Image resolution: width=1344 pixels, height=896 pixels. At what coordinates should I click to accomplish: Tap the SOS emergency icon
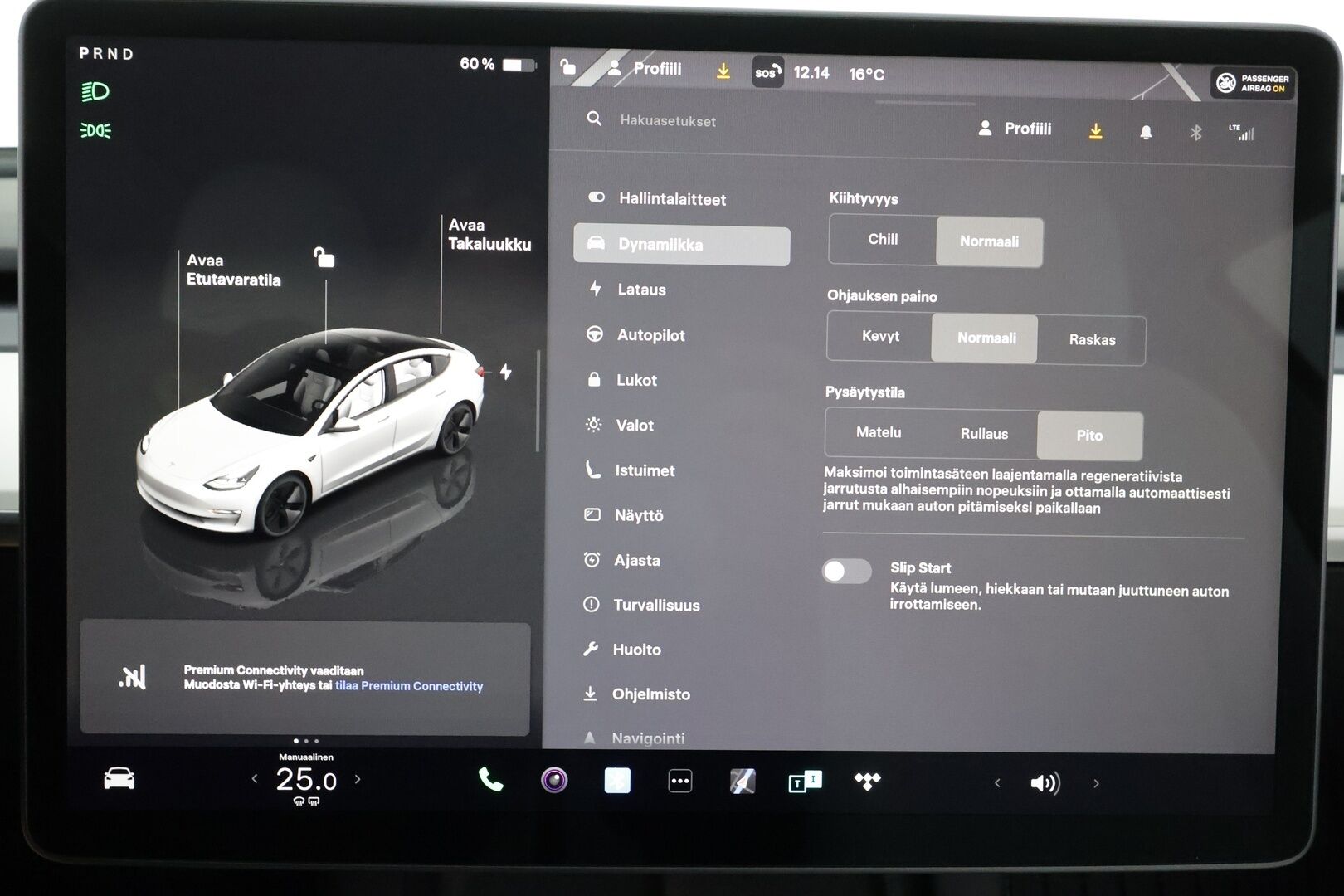[767, 72]
